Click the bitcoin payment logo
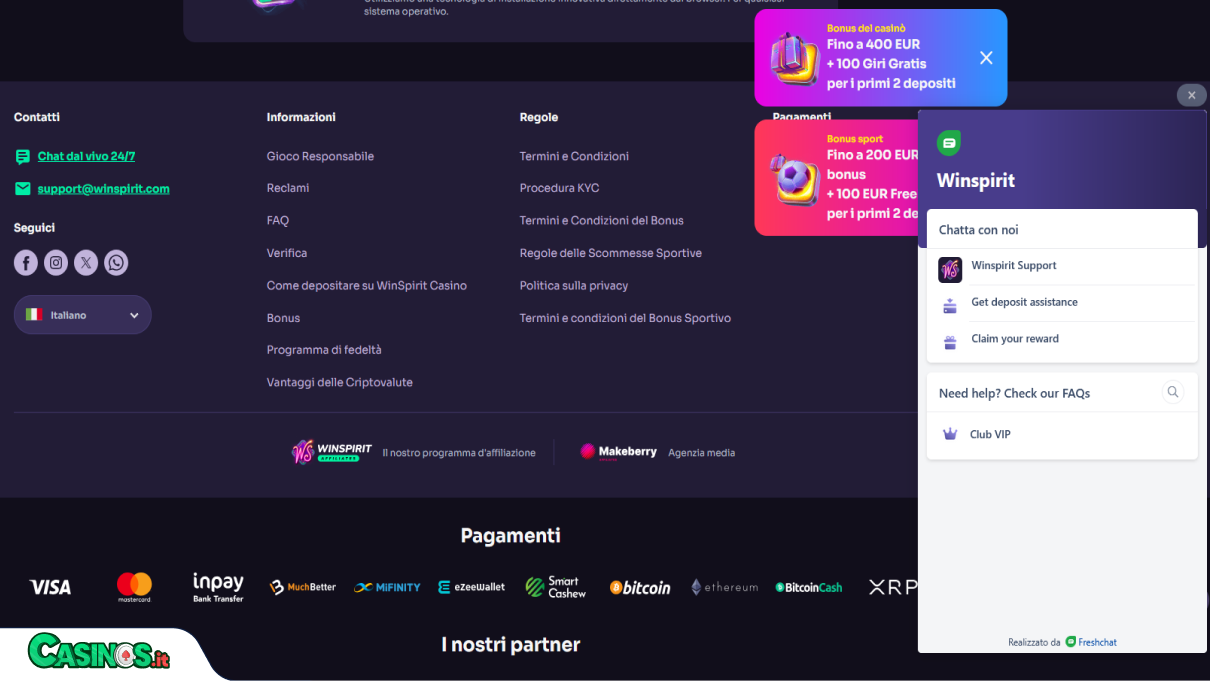The height and width of the screenshot is (681, 1210). point(640,587)
